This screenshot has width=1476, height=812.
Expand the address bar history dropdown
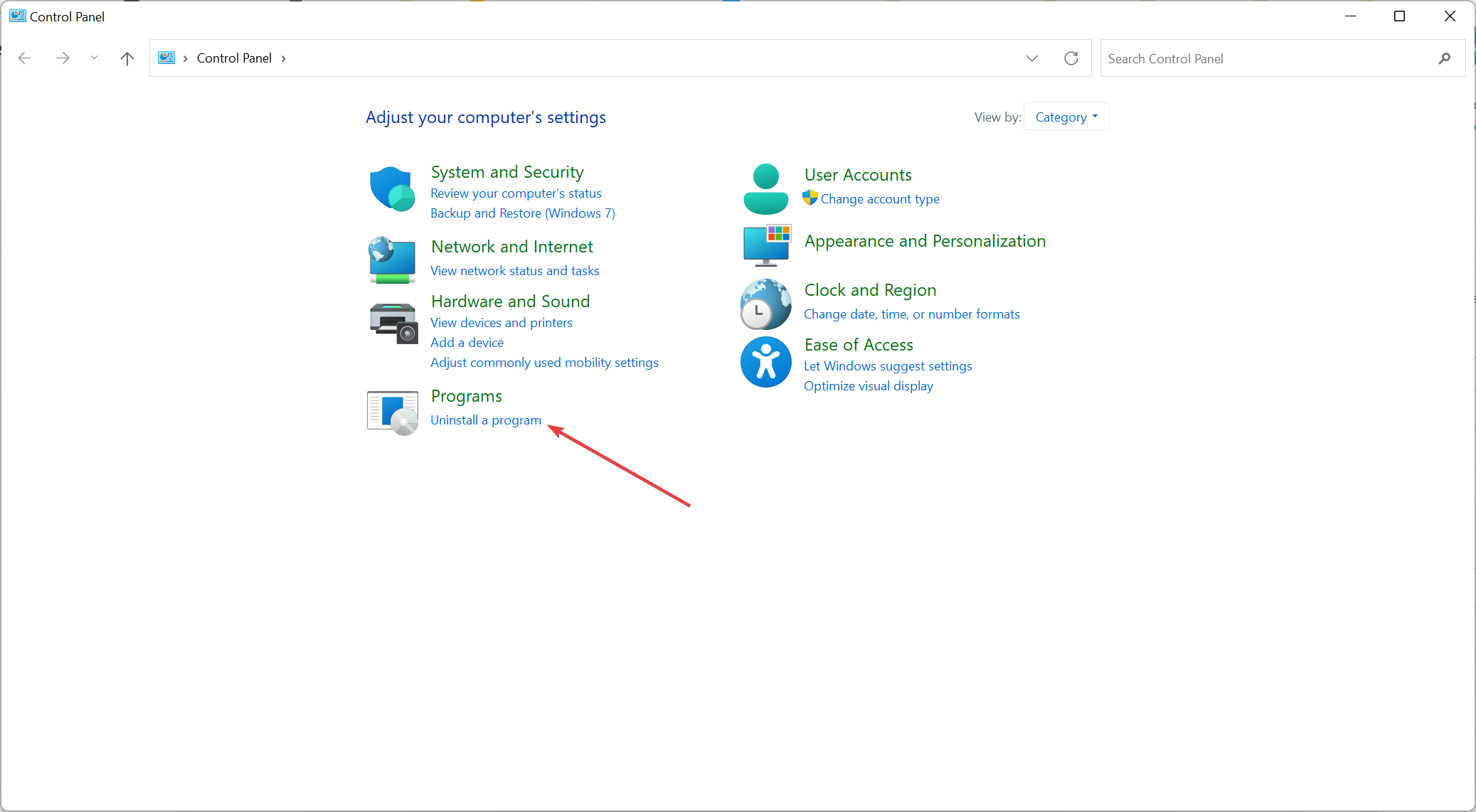(1031, 58)
